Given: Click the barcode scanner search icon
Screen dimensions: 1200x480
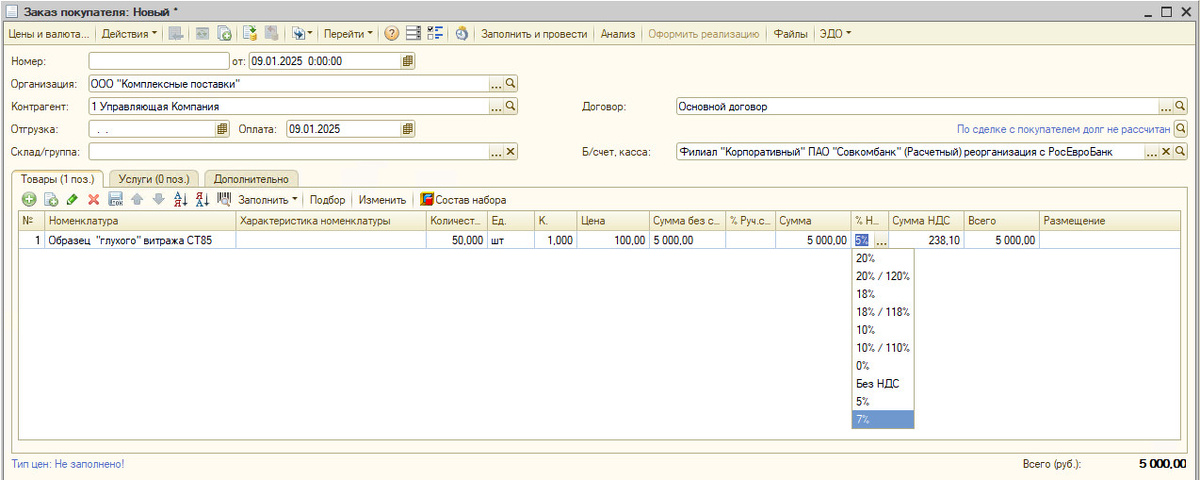Looking at the screenshot, I should point(223,200).
